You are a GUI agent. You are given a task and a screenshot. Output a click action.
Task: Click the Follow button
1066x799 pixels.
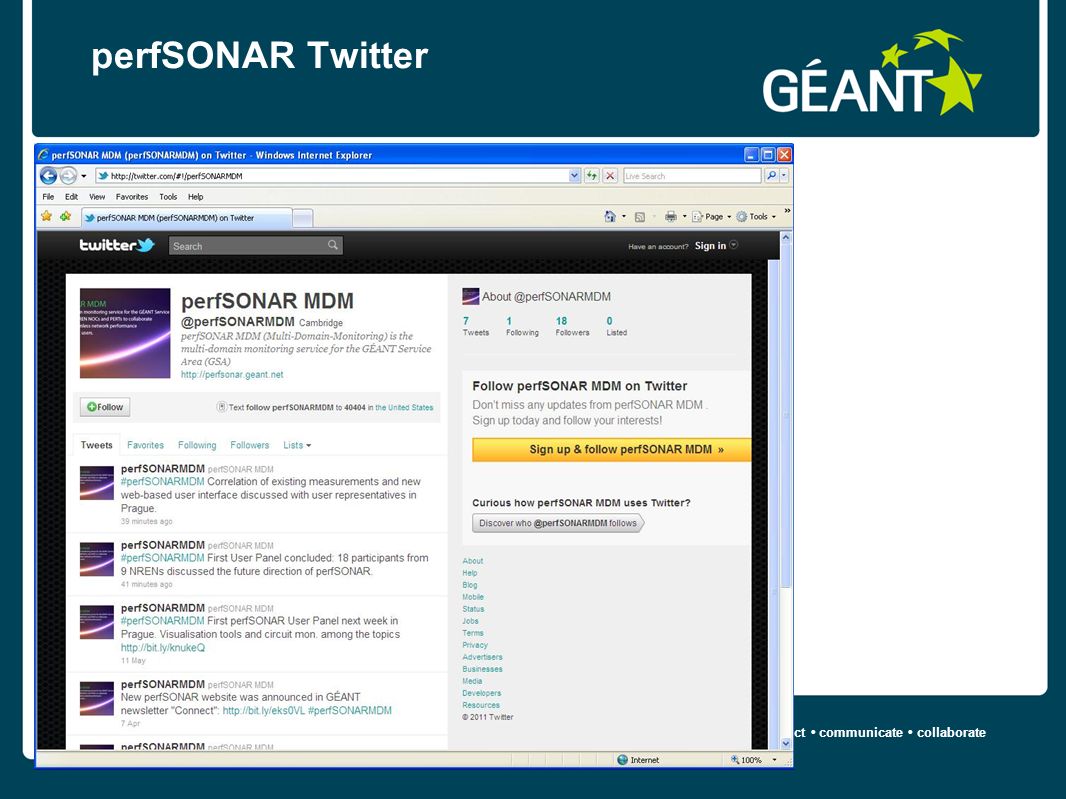point(105,407)
